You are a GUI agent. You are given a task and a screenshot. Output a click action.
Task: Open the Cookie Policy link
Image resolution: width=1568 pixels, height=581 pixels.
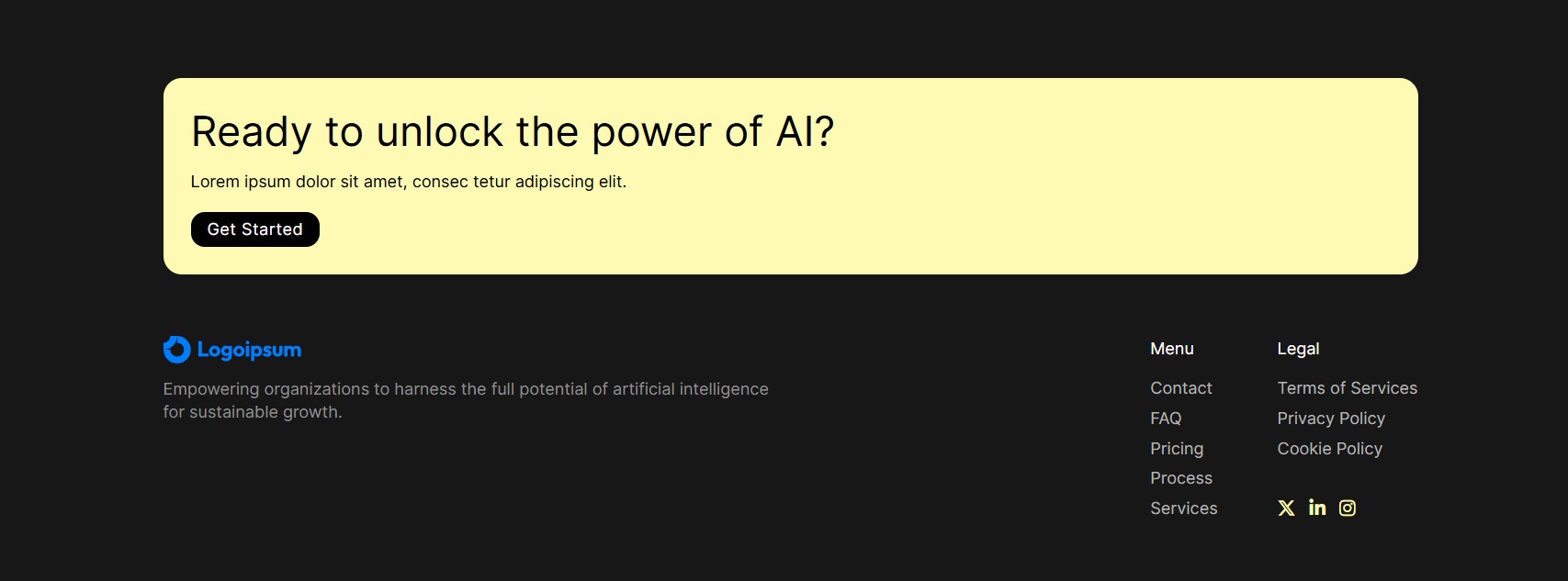click(1329, 449)
